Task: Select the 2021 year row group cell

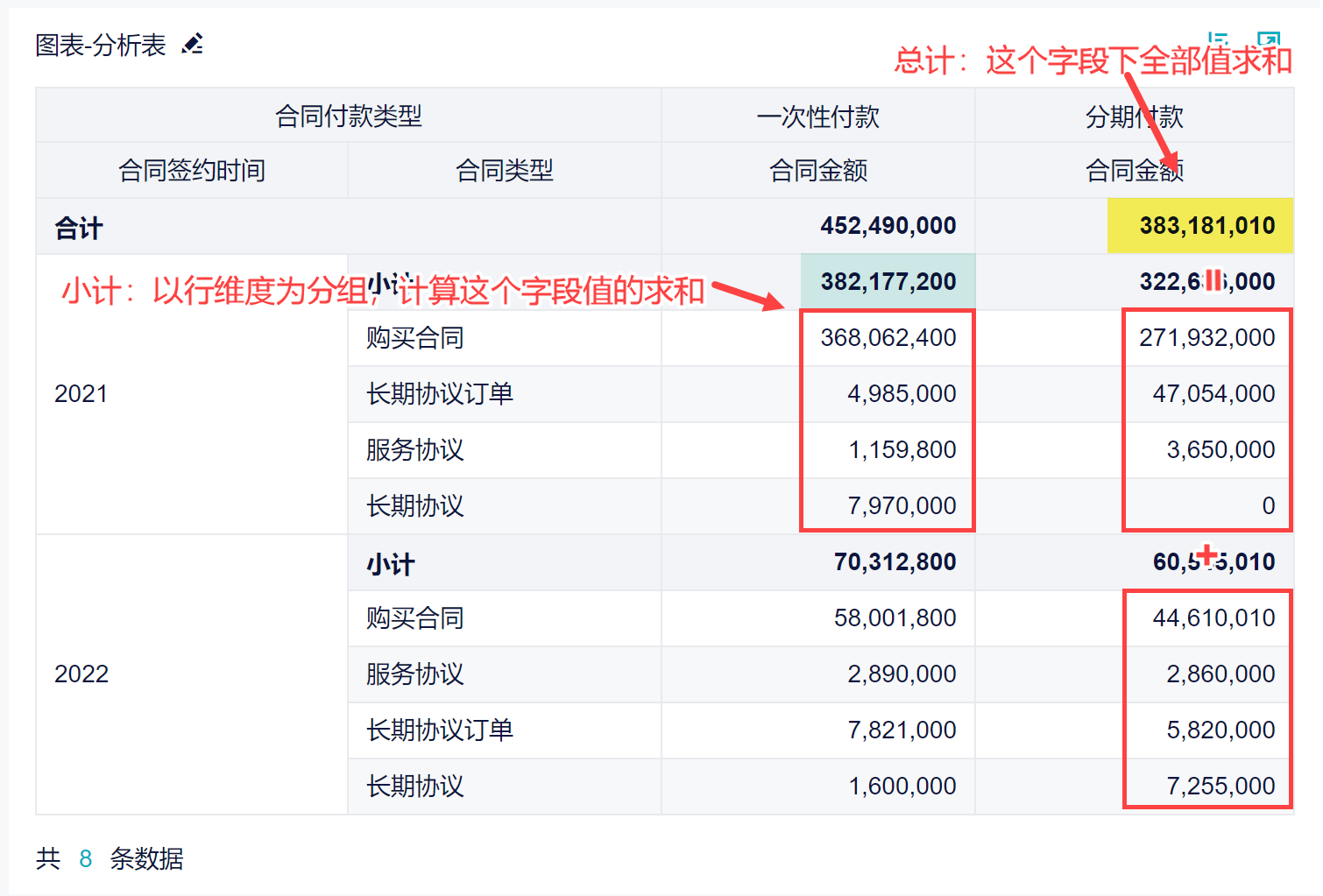Action: pos(81,394)
